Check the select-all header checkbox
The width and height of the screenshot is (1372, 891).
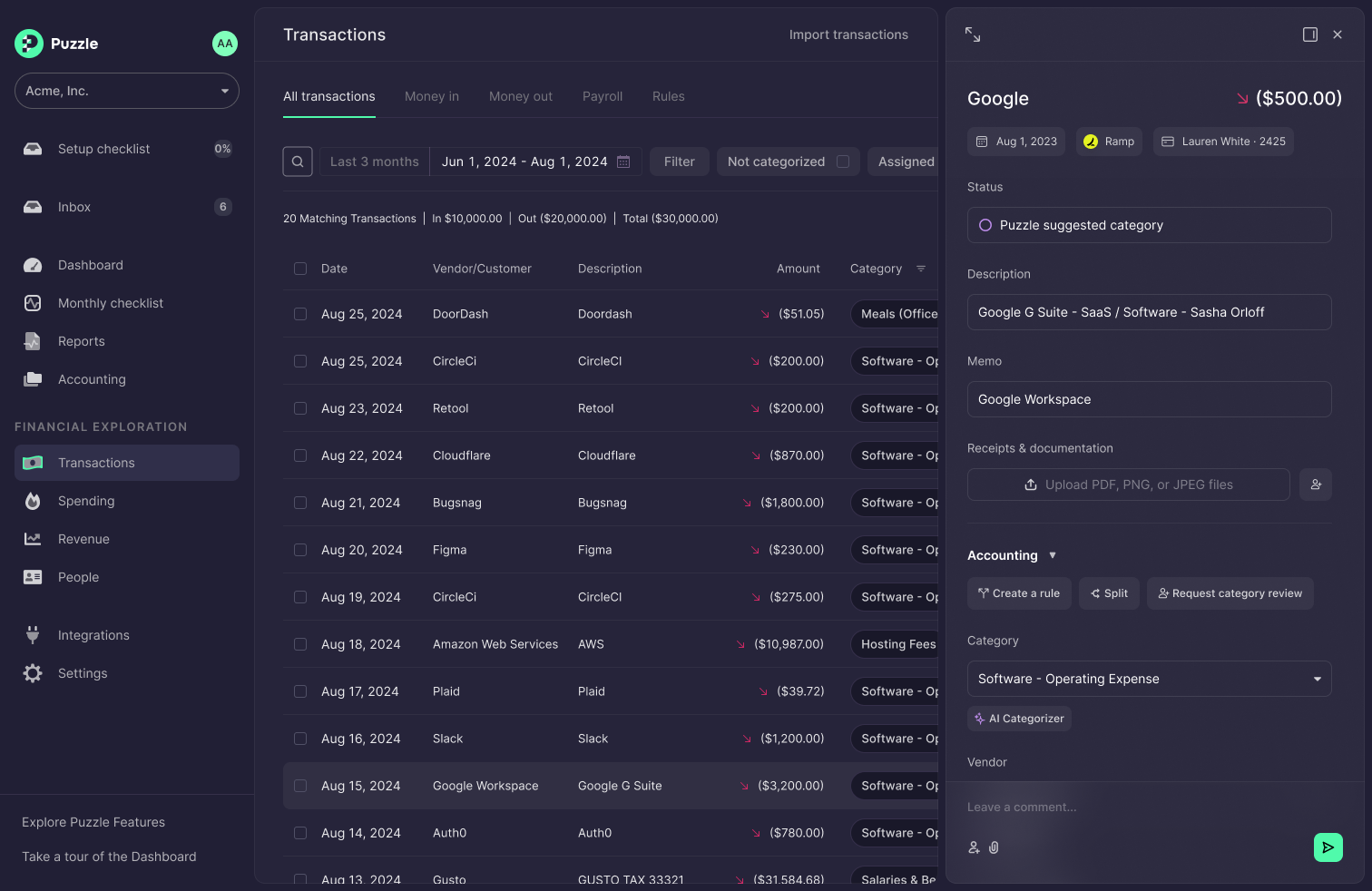point(300,269)
